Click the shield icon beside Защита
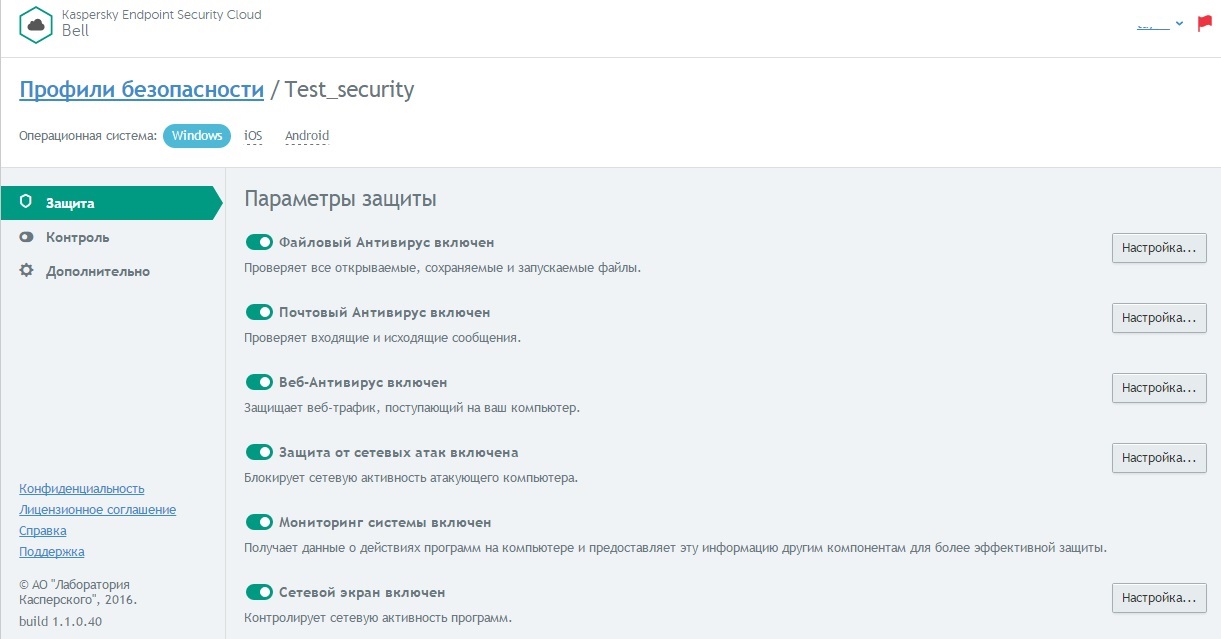The height and width of the screenshot is (639, 1221). tap(26, 202)
